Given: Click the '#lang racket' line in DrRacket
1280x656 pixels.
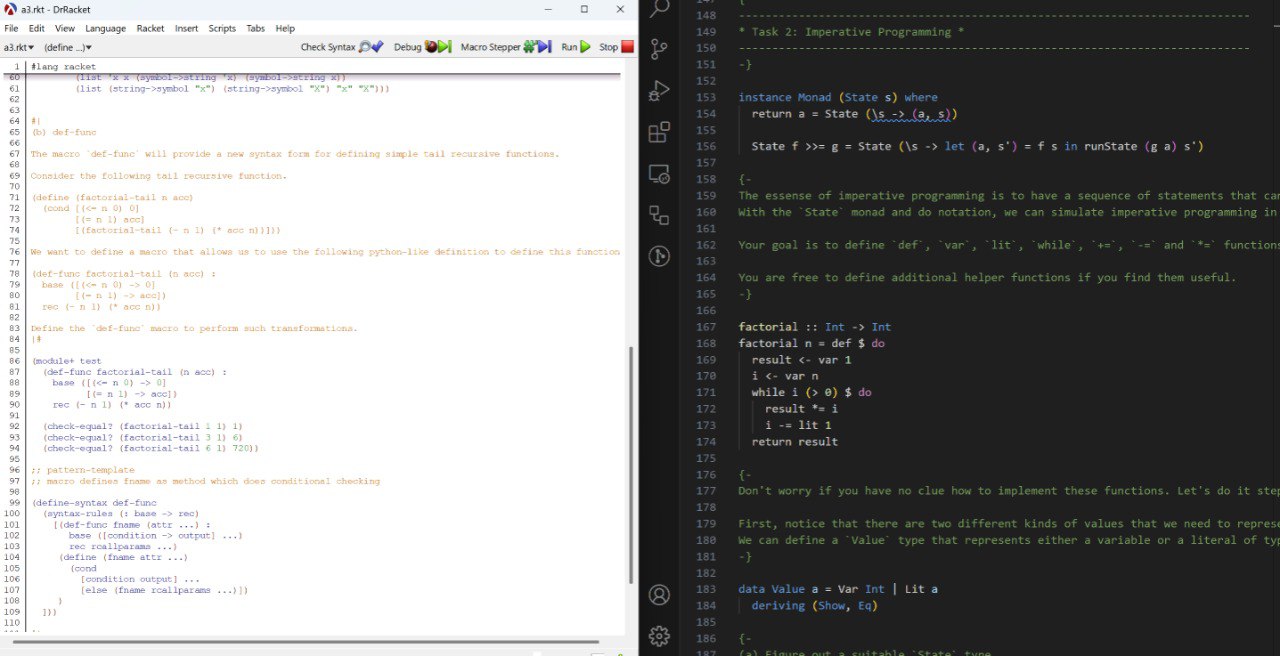Looking at the screenshot, I should click(x=63, y=67).
